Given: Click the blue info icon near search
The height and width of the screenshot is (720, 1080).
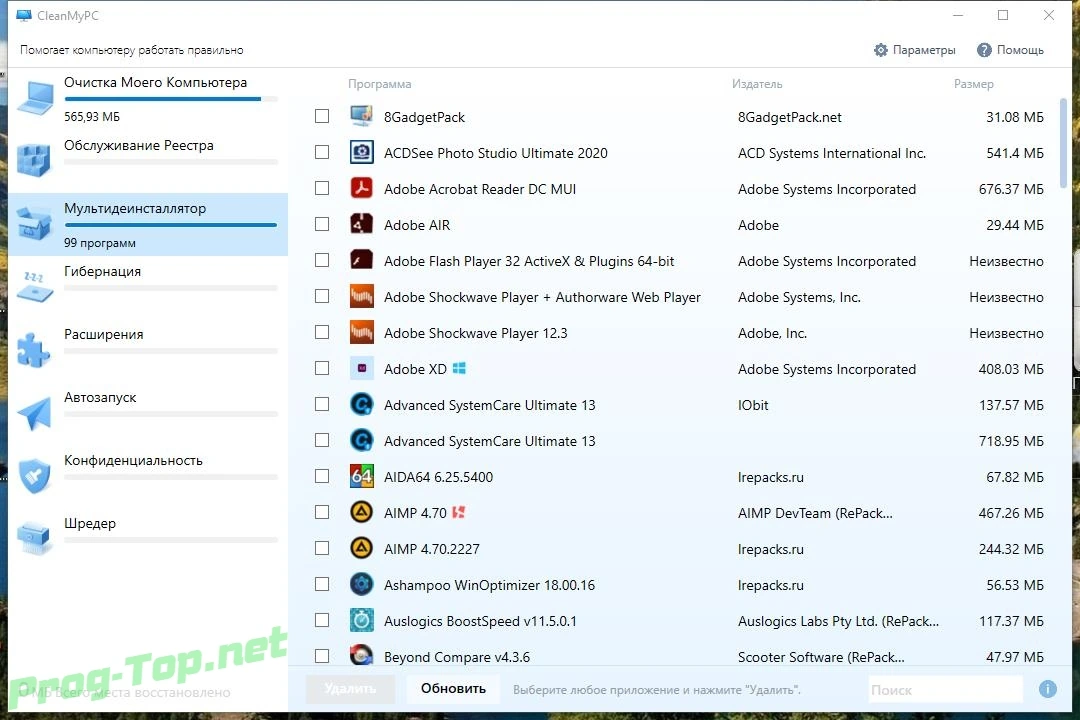Looking at the screenshot, I should [1048, 688].
